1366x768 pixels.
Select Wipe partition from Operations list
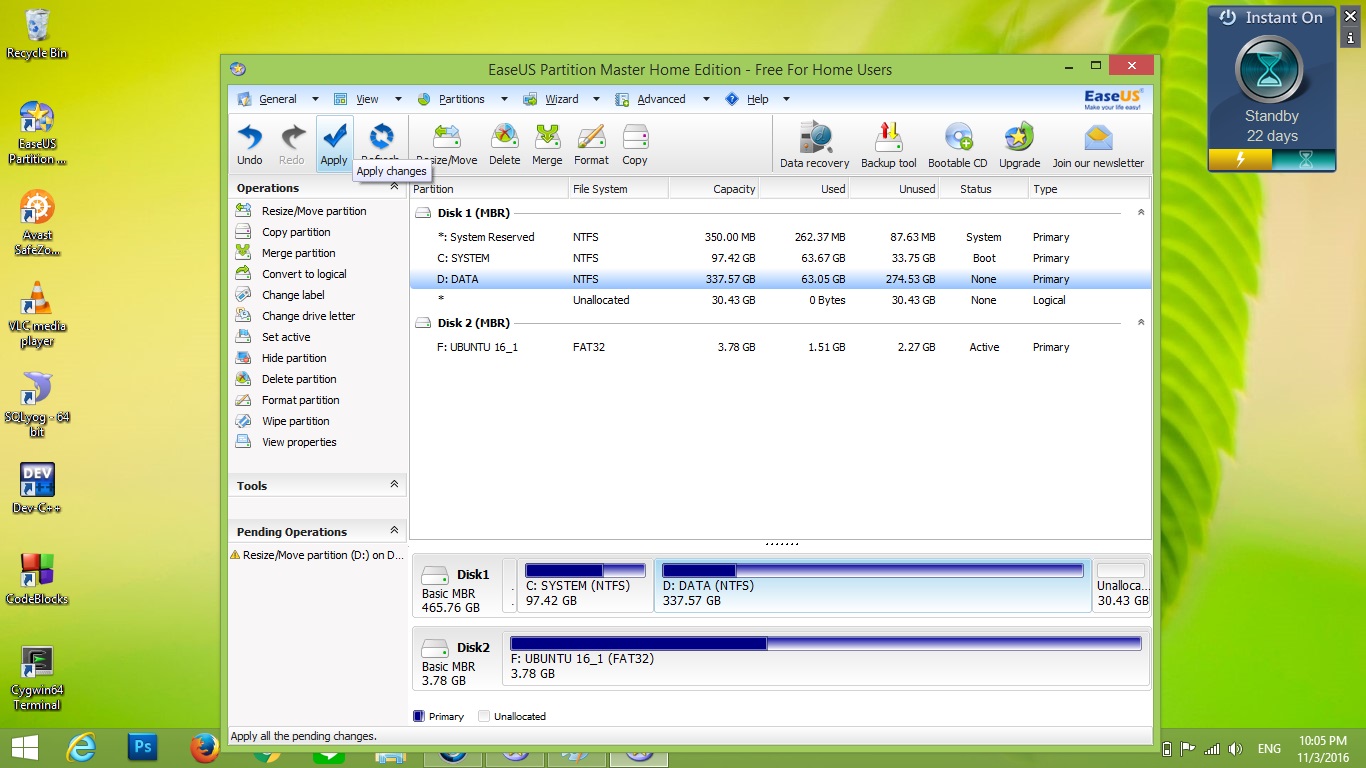tap(294, 421)
